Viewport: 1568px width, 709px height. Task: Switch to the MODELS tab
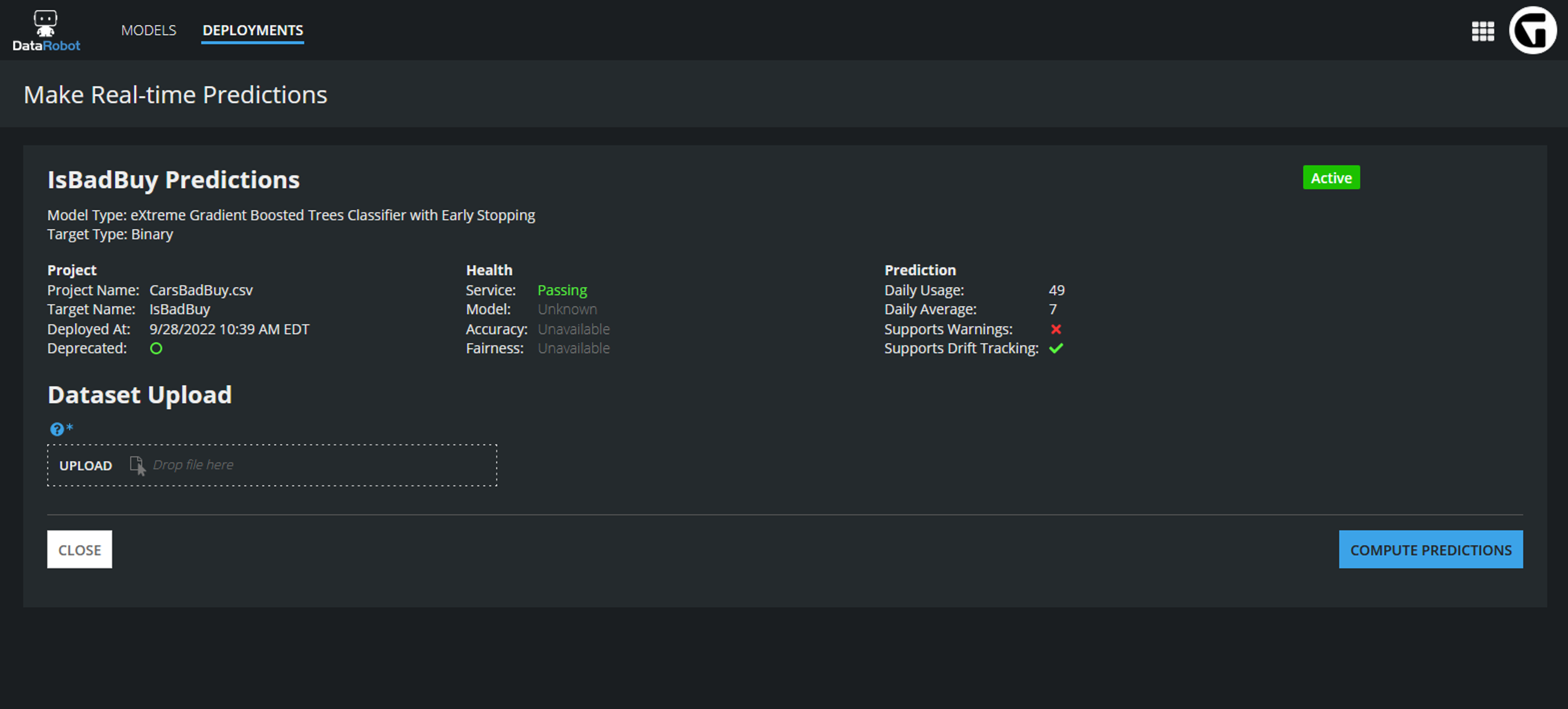pyautogui.click(x=149, y=31)
